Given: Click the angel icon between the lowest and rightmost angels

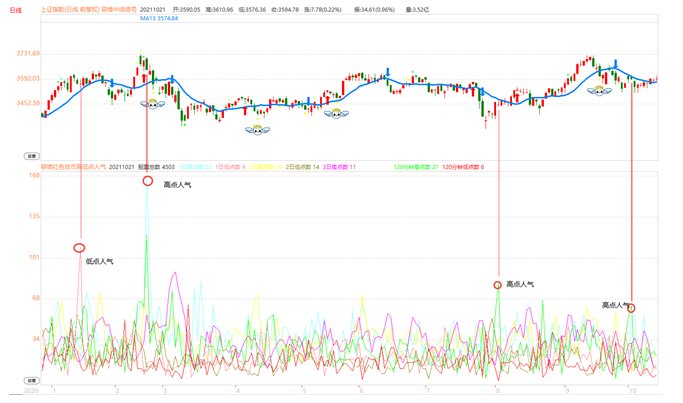Looking at the screenshot, I should [x=336, y=114].
